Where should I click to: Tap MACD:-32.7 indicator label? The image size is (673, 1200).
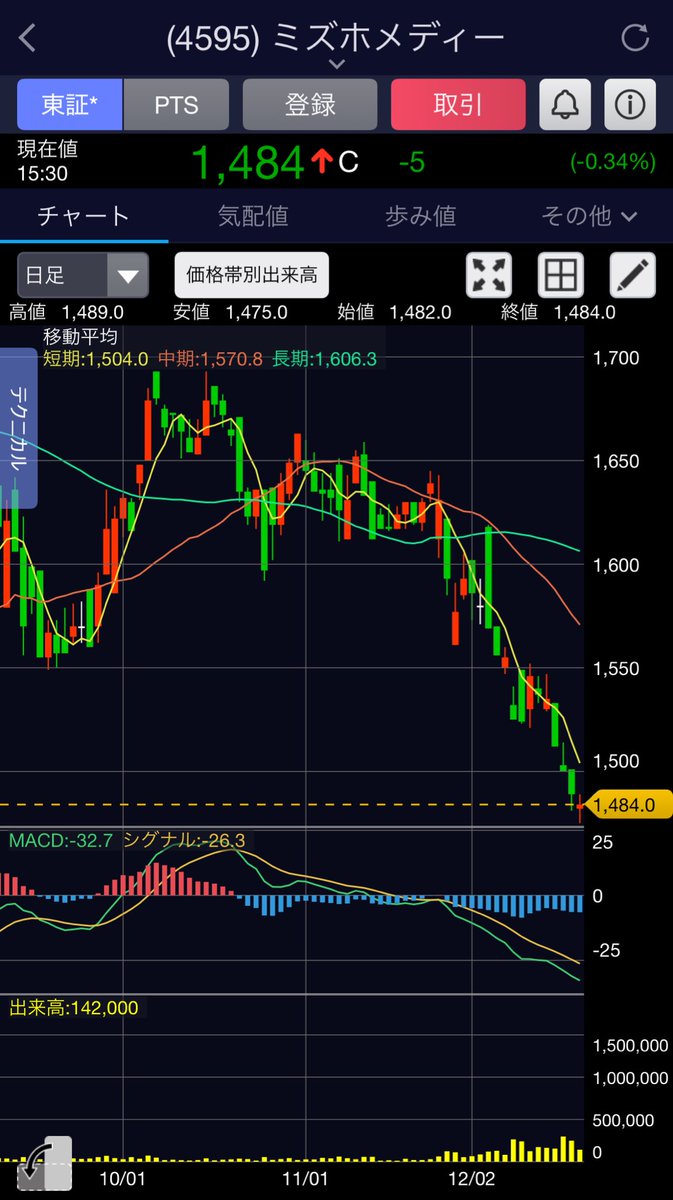60,842
